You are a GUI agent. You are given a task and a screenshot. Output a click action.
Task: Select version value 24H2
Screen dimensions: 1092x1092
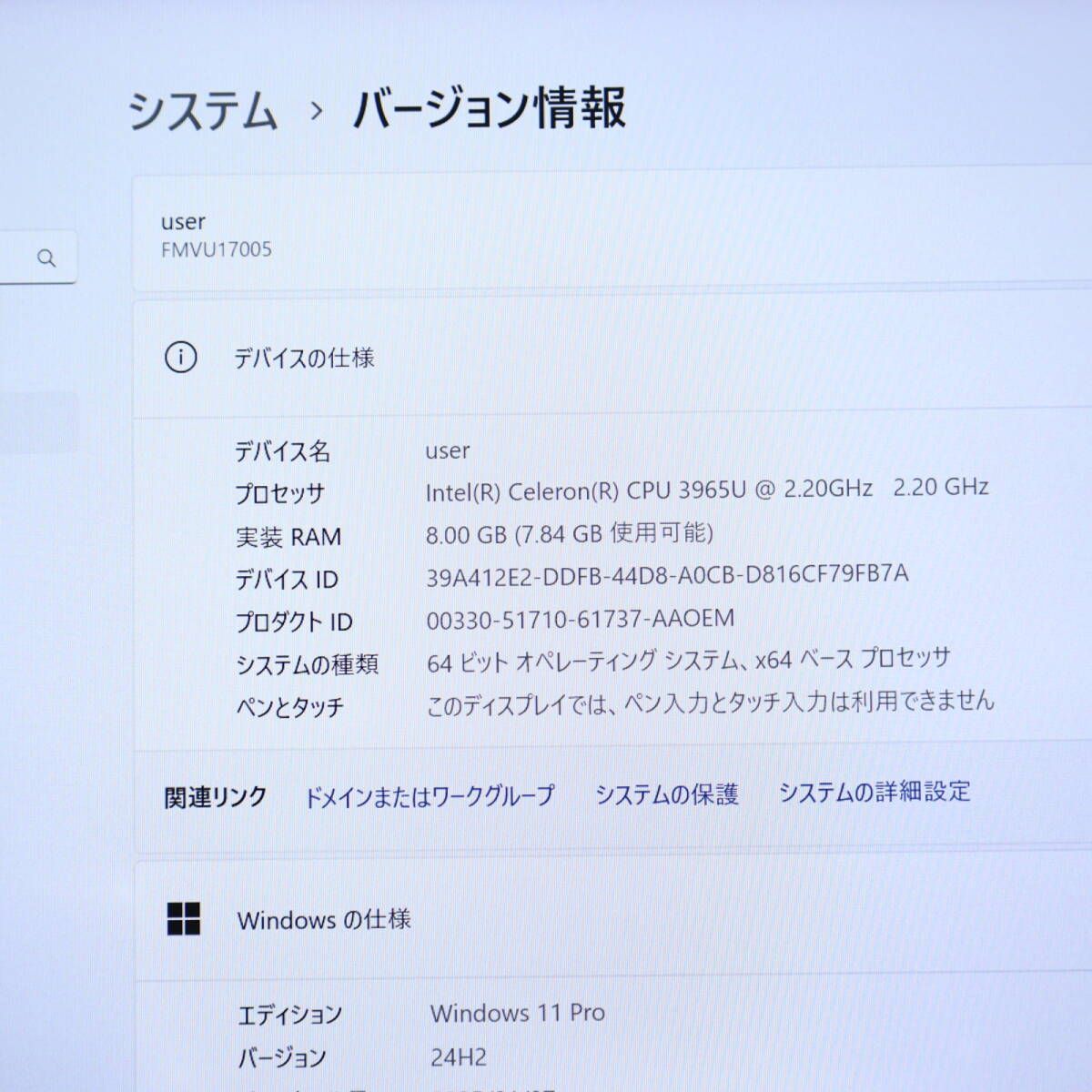[459, 1057]
